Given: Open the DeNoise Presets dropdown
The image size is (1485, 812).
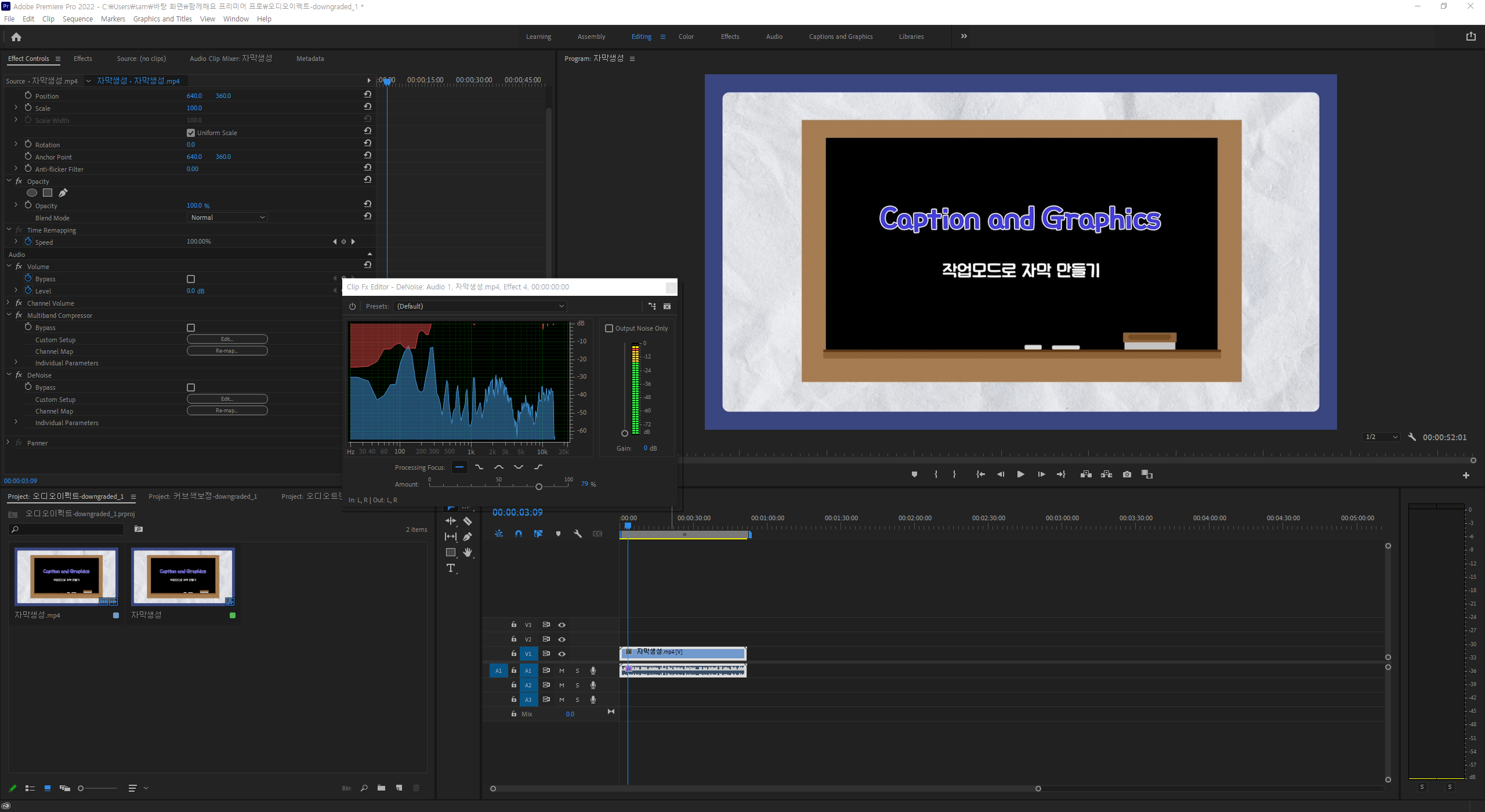Looking at the screenshot, I should (480, 306).
